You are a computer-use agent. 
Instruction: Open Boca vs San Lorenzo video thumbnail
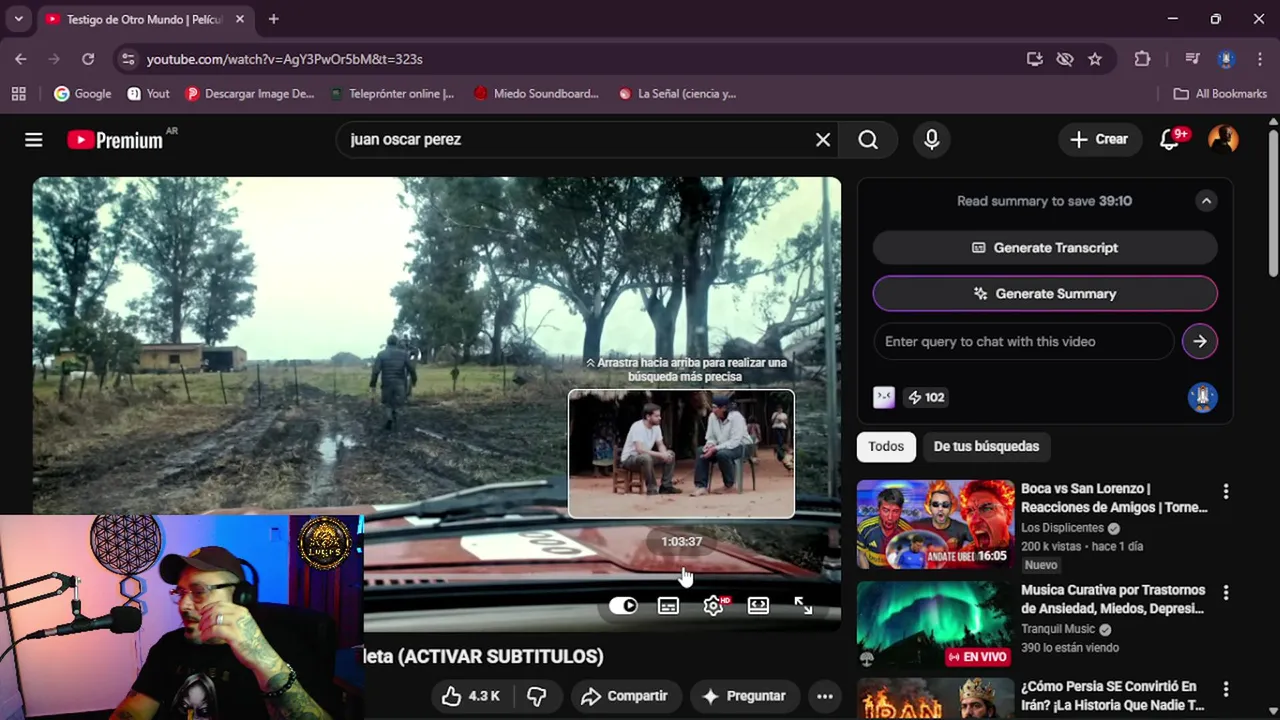pos(935,524)
